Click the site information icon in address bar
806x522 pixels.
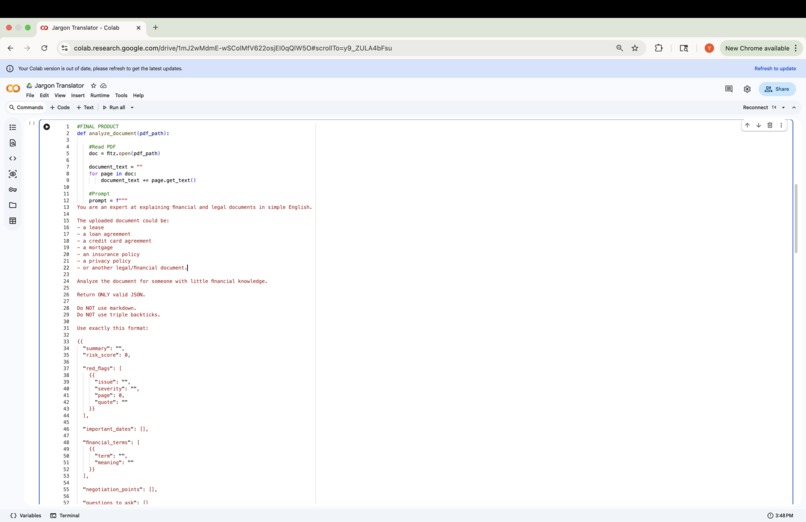coord(64,48)
